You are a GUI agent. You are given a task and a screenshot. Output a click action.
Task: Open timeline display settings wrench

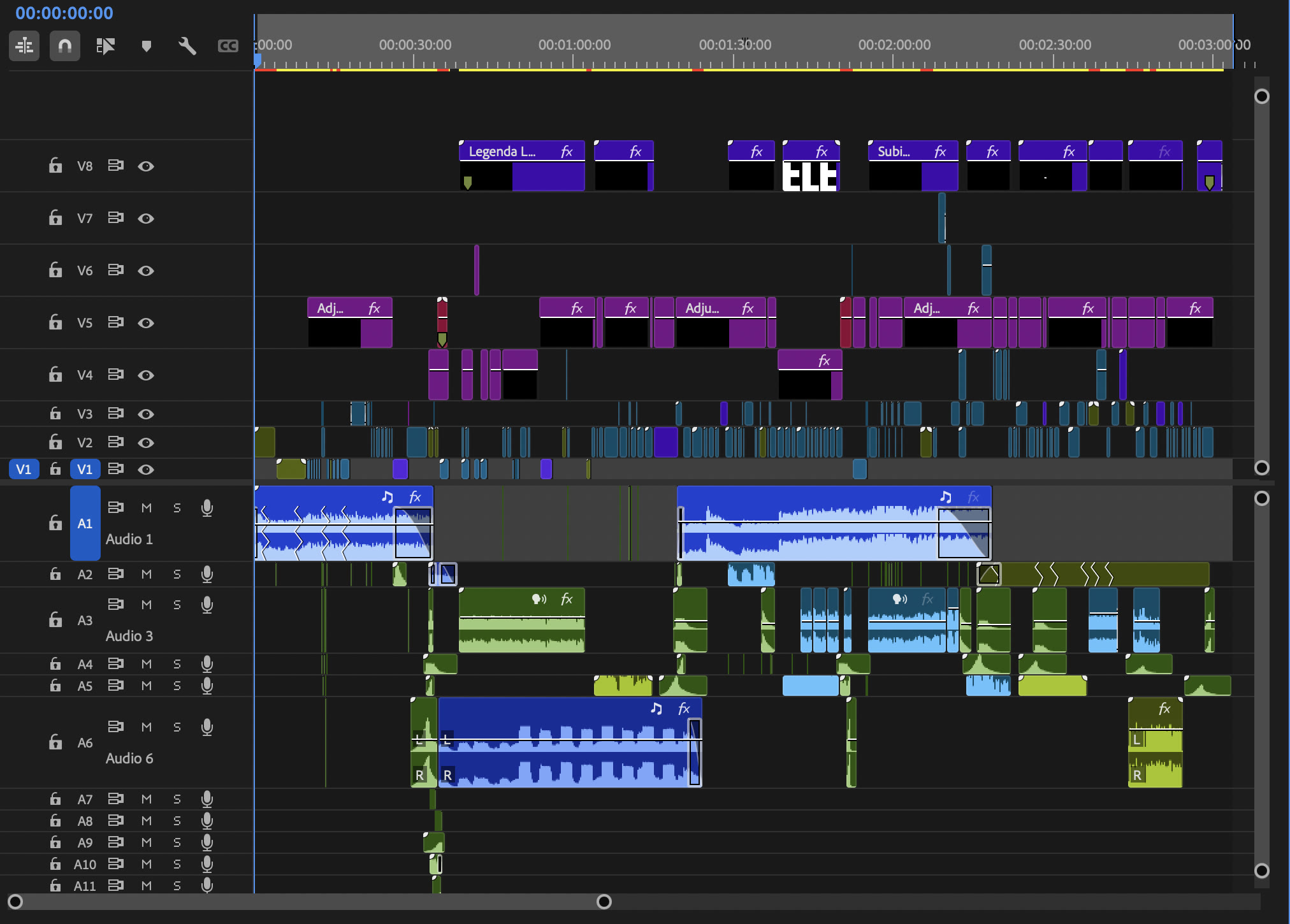[187, 46]
